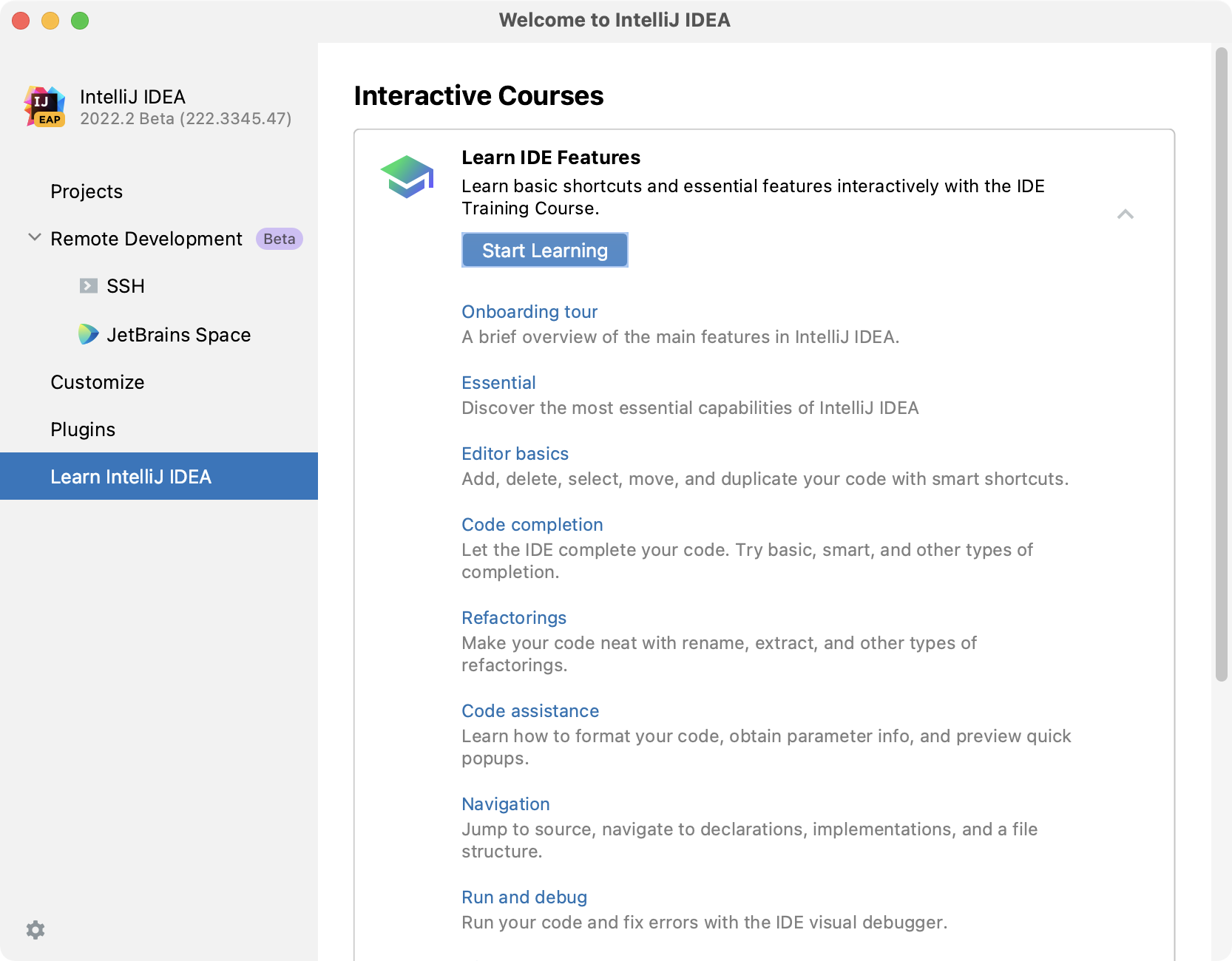Collapse the Learn IDE Features card
The width and height of the screenshot is (1232, 961).
coord(1126,214)
